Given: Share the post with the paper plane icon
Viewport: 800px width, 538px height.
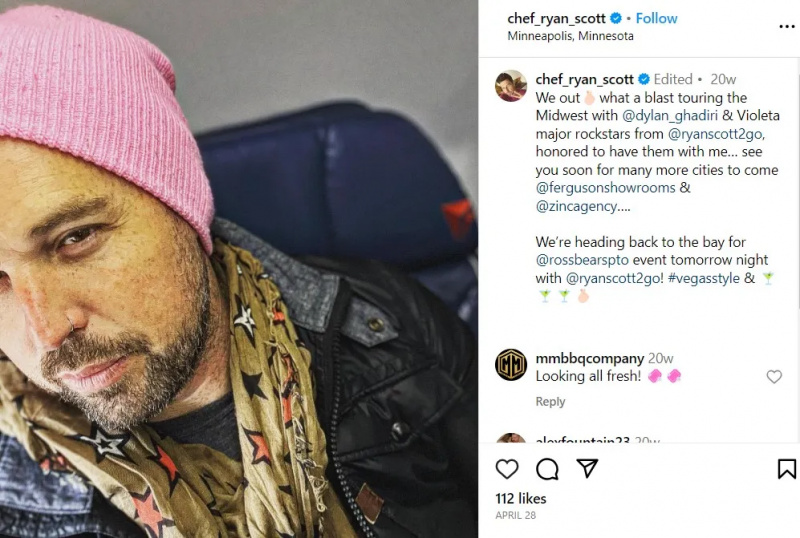Looking at the screenshot, I should [587, 468].
